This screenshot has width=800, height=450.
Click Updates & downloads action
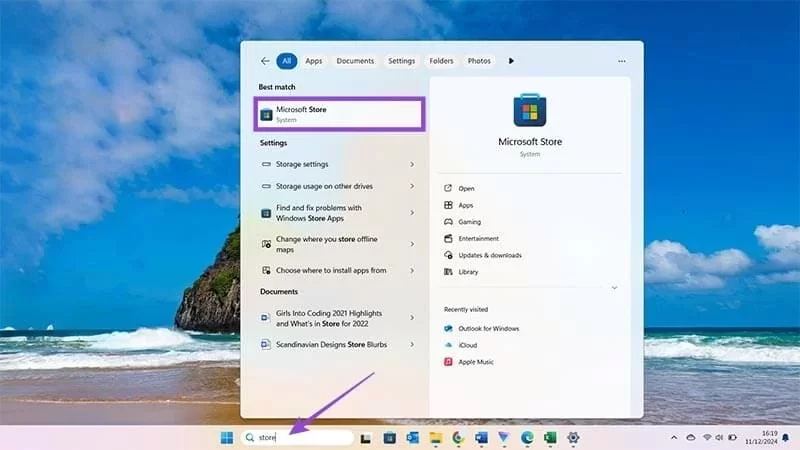click(489, 255)
